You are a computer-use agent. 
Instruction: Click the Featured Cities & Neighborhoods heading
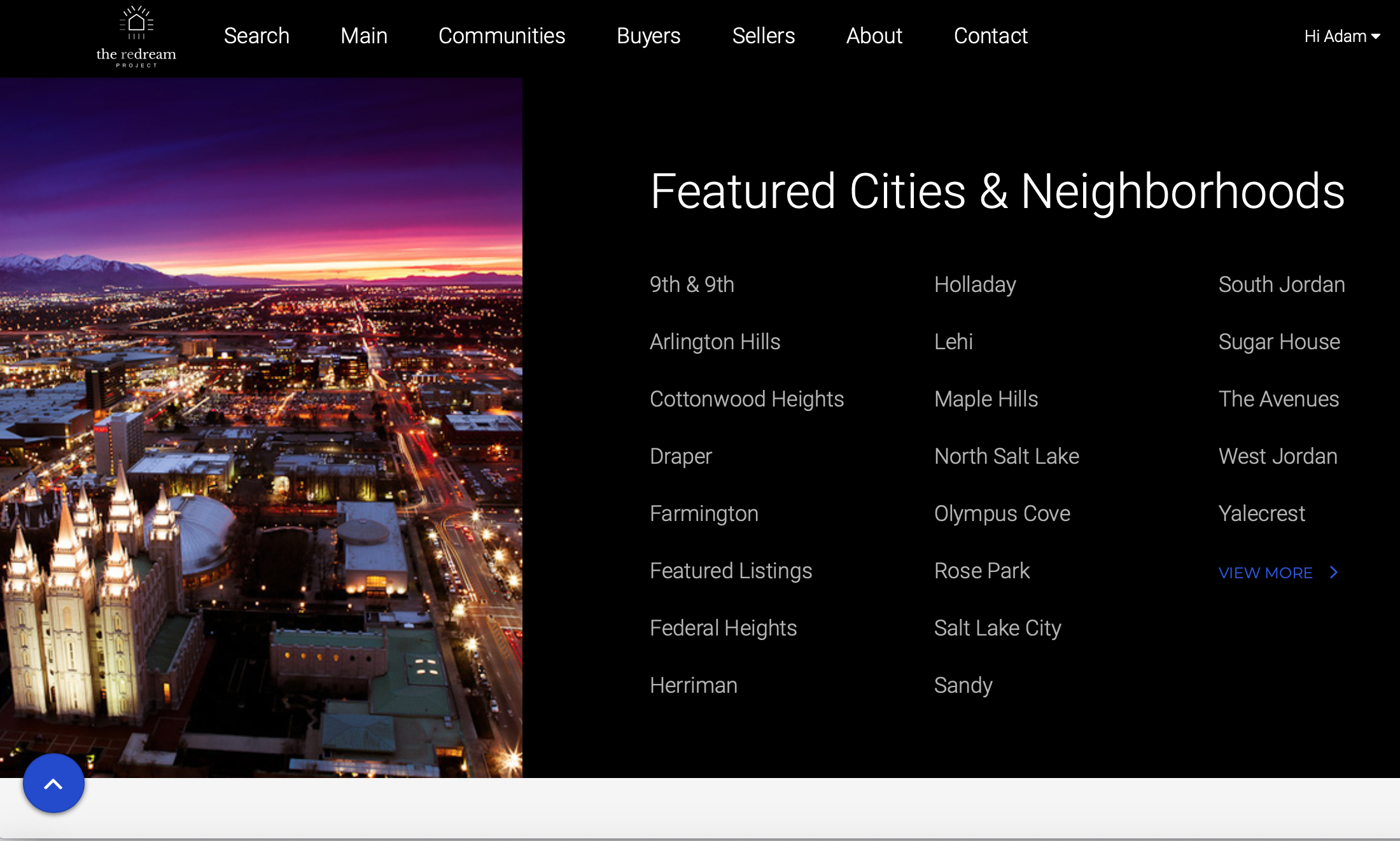(997, 191)
